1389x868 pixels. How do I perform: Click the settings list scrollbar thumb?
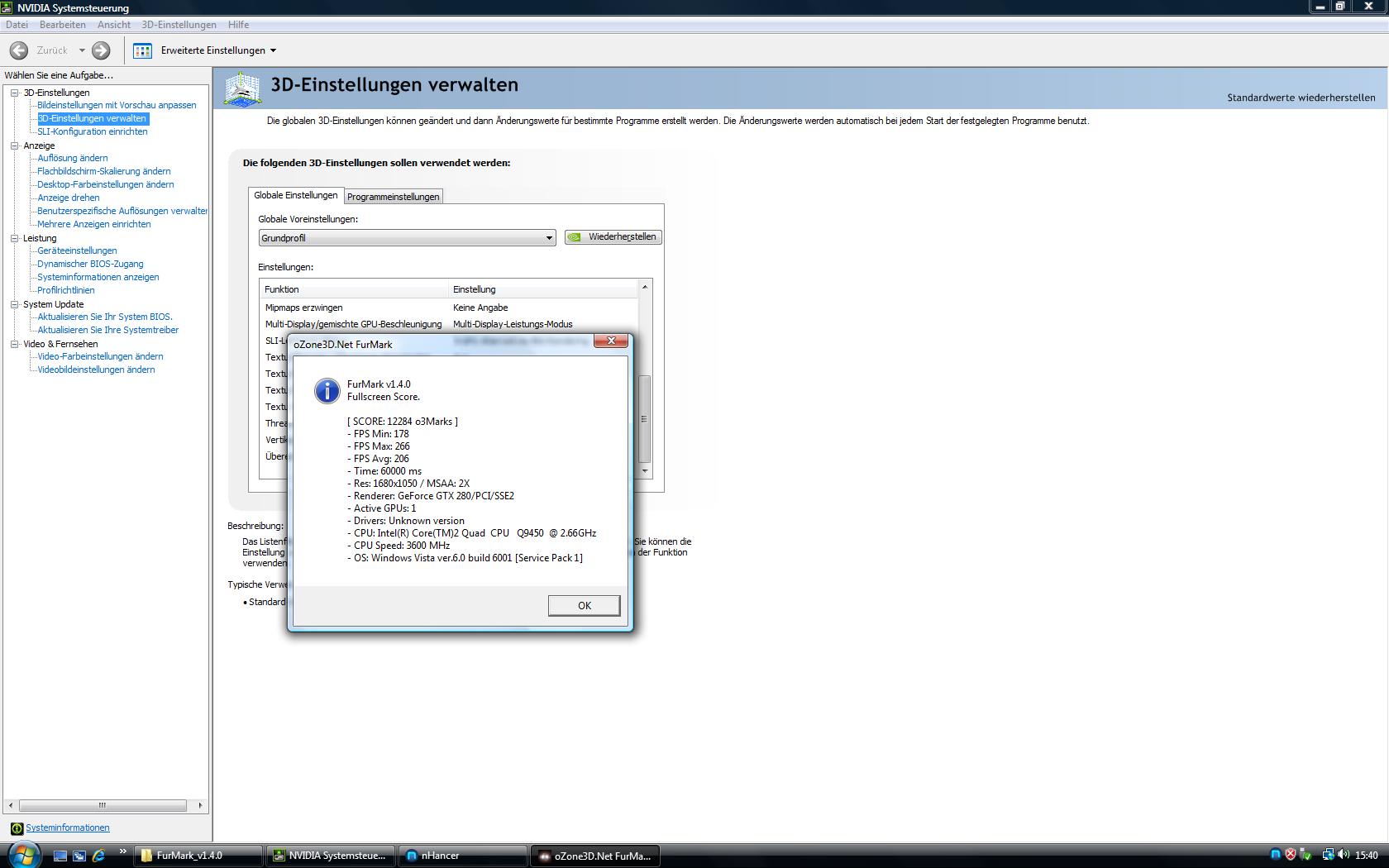(646, 419)
